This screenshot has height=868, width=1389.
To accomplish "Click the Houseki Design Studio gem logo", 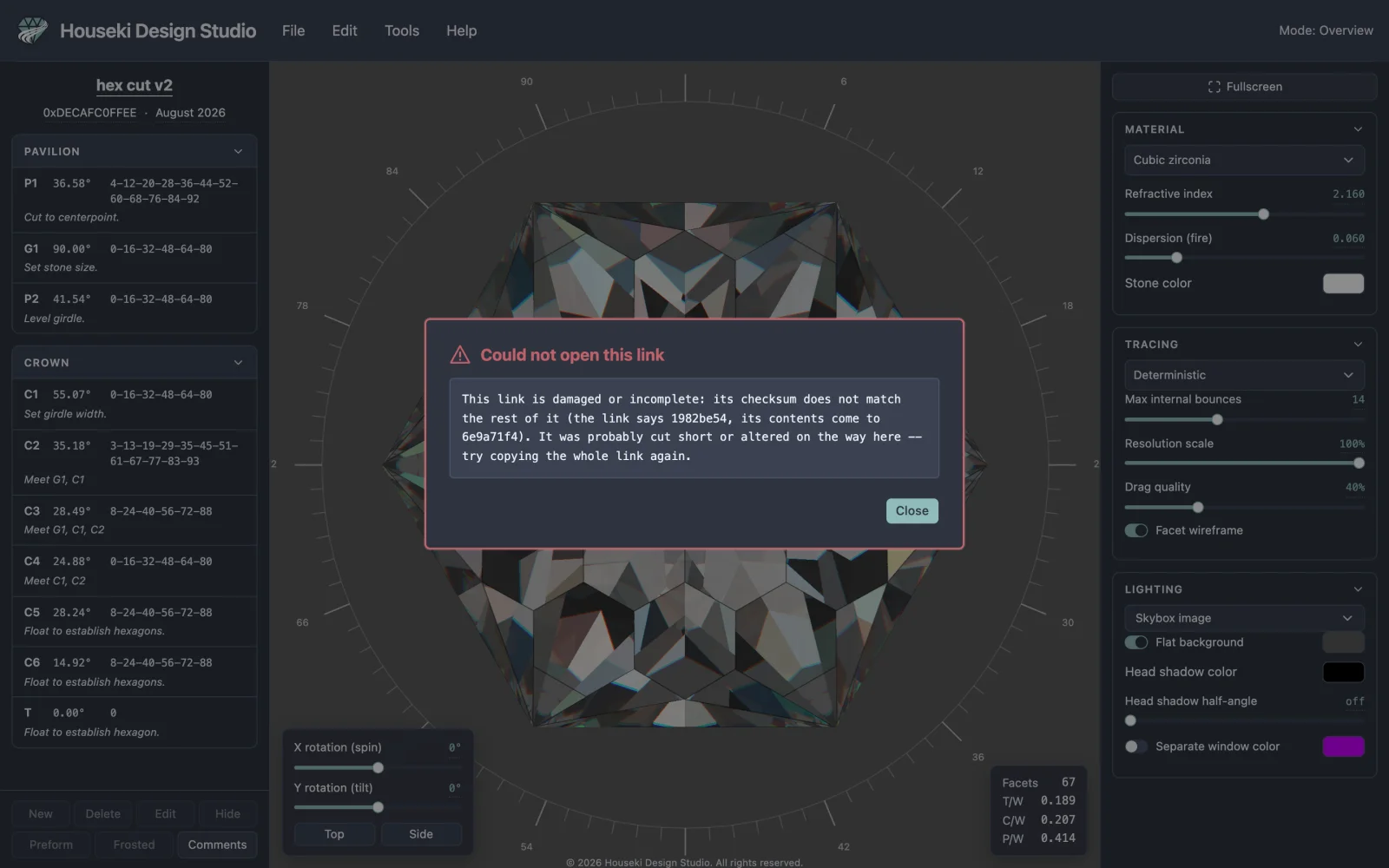I will [33, 30].
